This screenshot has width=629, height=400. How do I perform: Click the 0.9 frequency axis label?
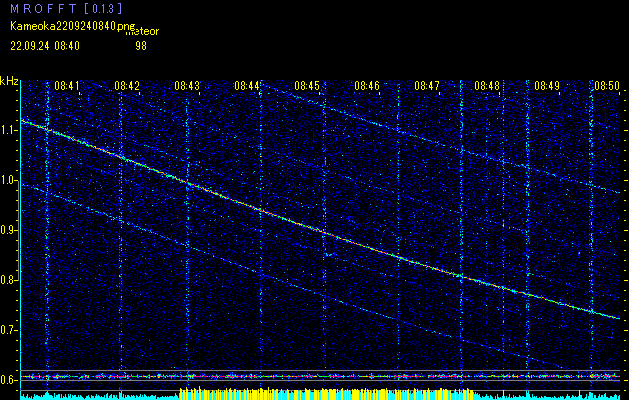(8, 230)
